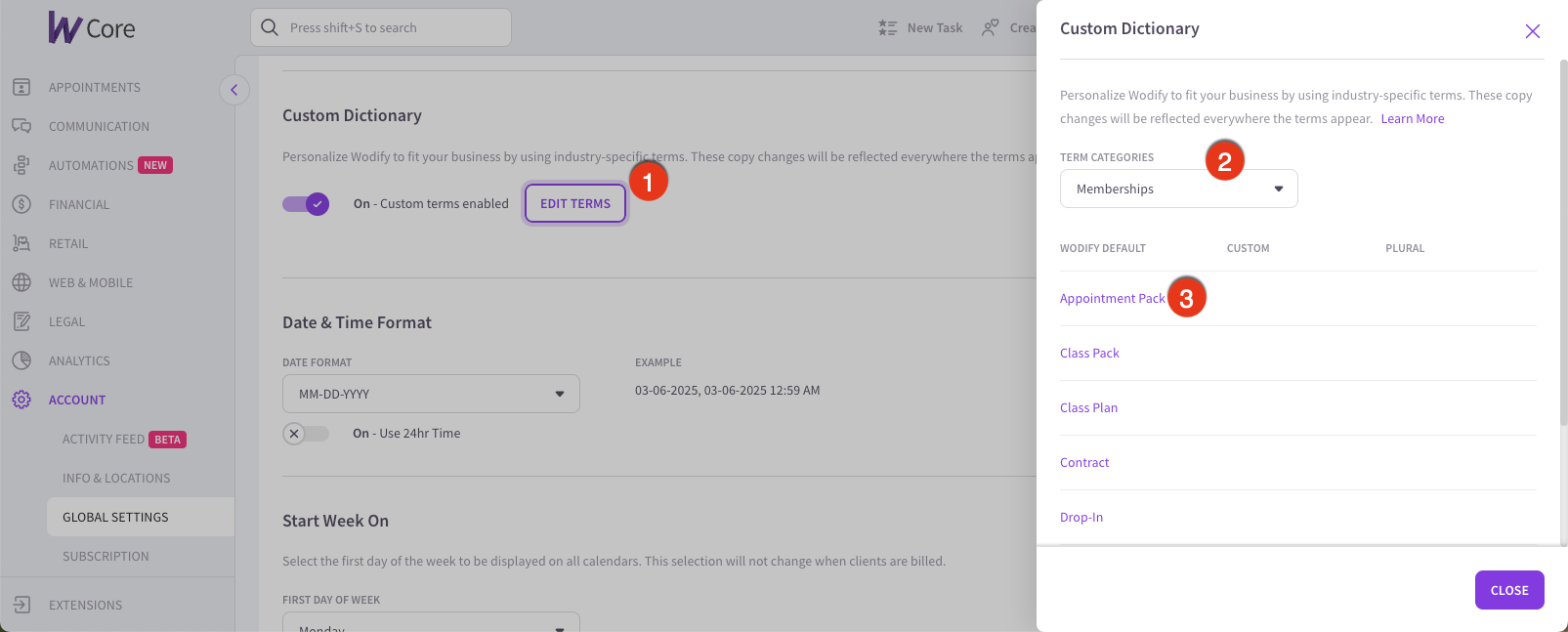Click the Contract term
The image size is (1568, 632).
click(1084, 462)
